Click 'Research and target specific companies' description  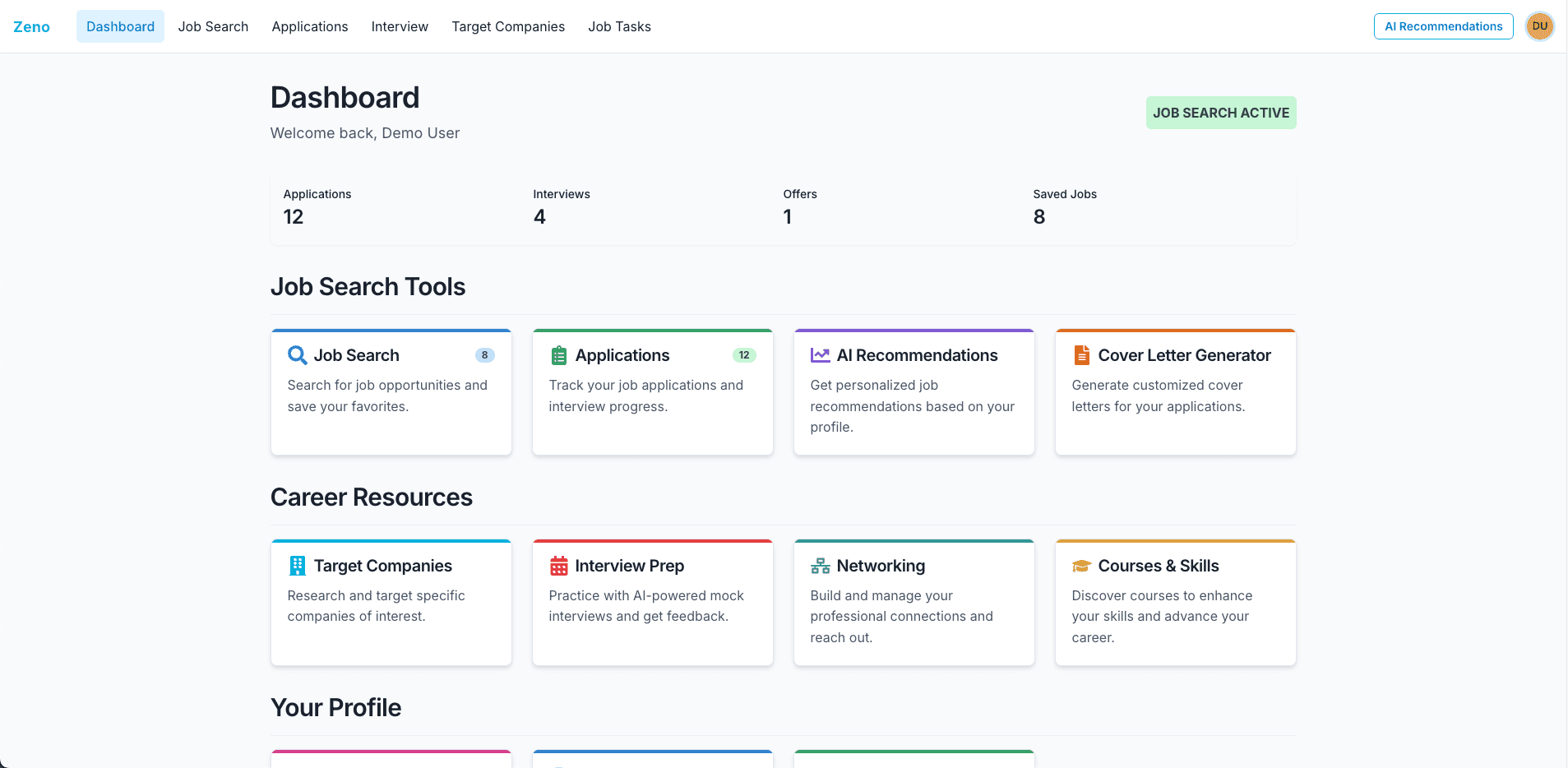pos(376,606)
